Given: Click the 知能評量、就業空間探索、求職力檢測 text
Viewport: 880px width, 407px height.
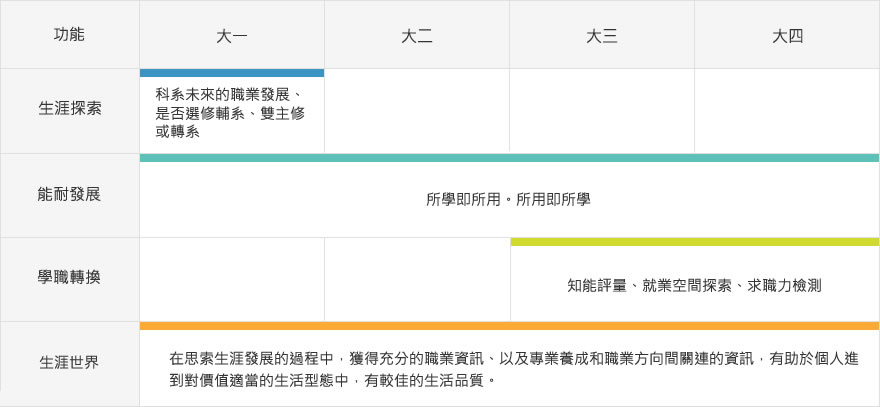Looking at the screenshot, I should pos(693,285).
